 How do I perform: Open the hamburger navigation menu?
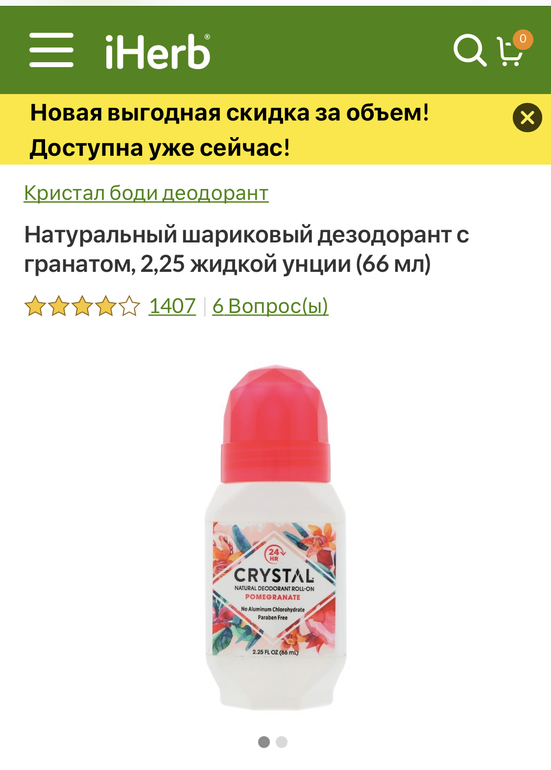(x=51, y=50)
